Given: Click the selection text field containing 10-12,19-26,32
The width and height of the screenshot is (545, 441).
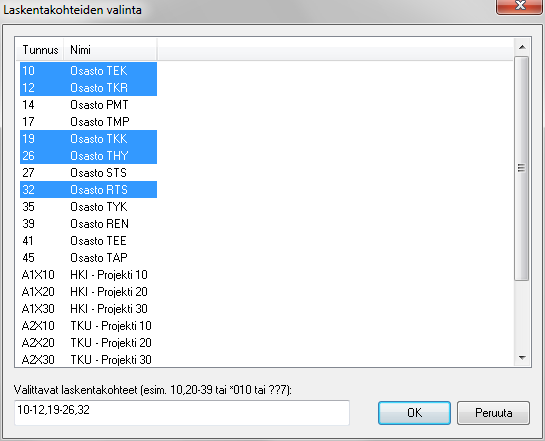Looking at the screenshot, I should click(182, 412).
